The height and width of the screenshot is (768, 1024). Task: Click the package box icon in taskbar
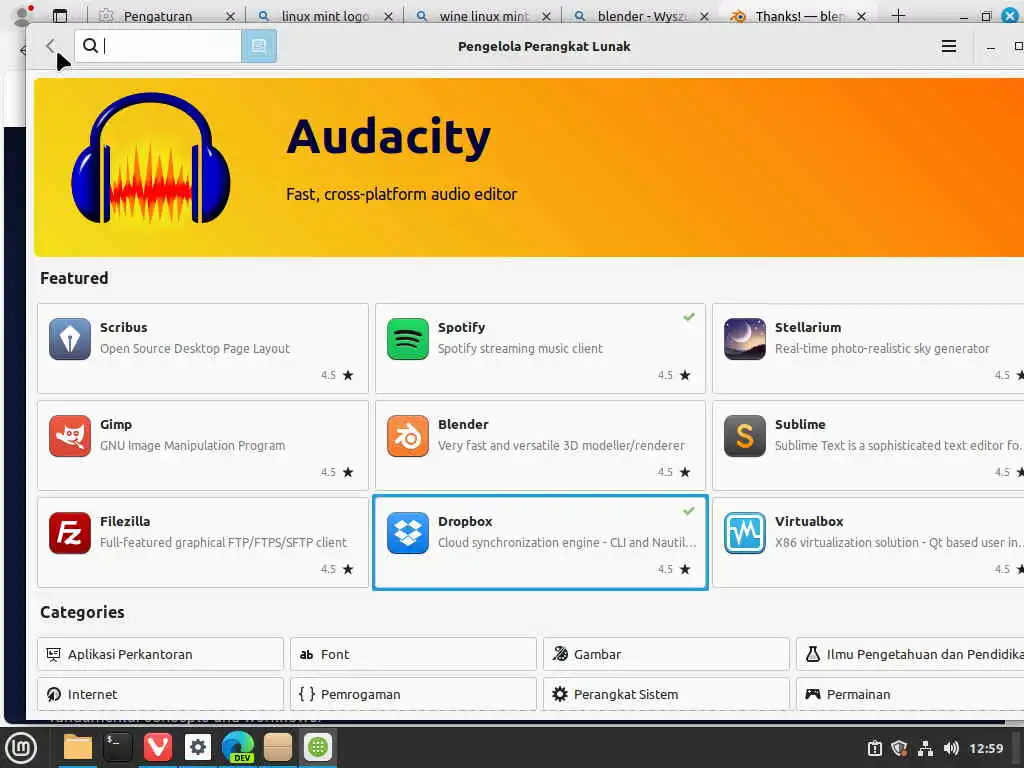pyautogui.click(x=278, y=747)
